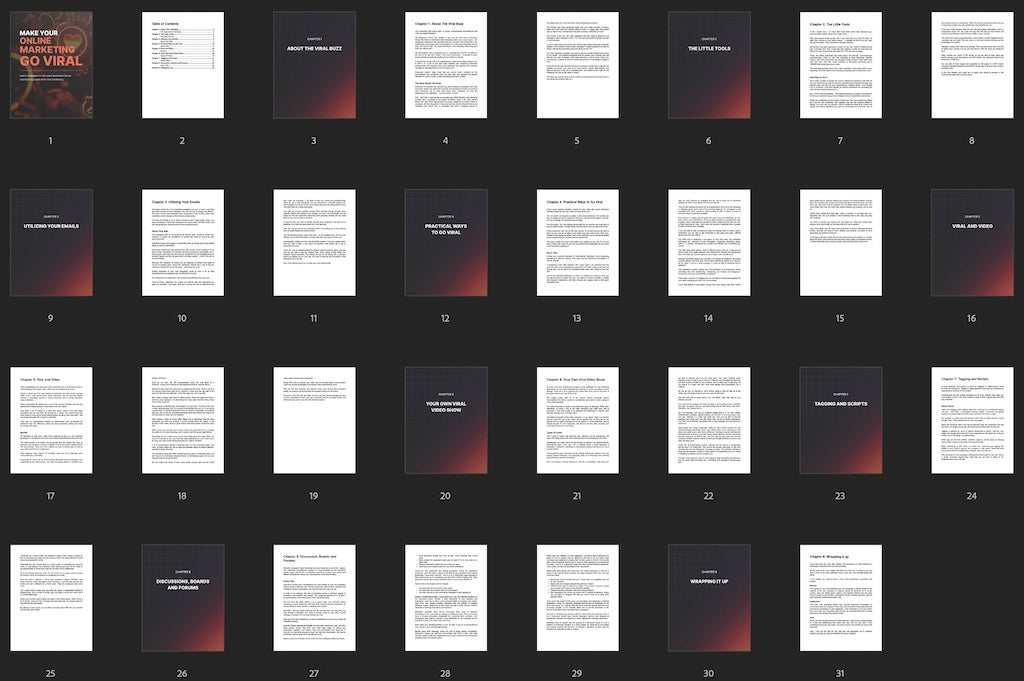Viewport: 1024px width, 681px height.
Task: Open Chapter 8 text page numbered 27
Action: (314, 597)
